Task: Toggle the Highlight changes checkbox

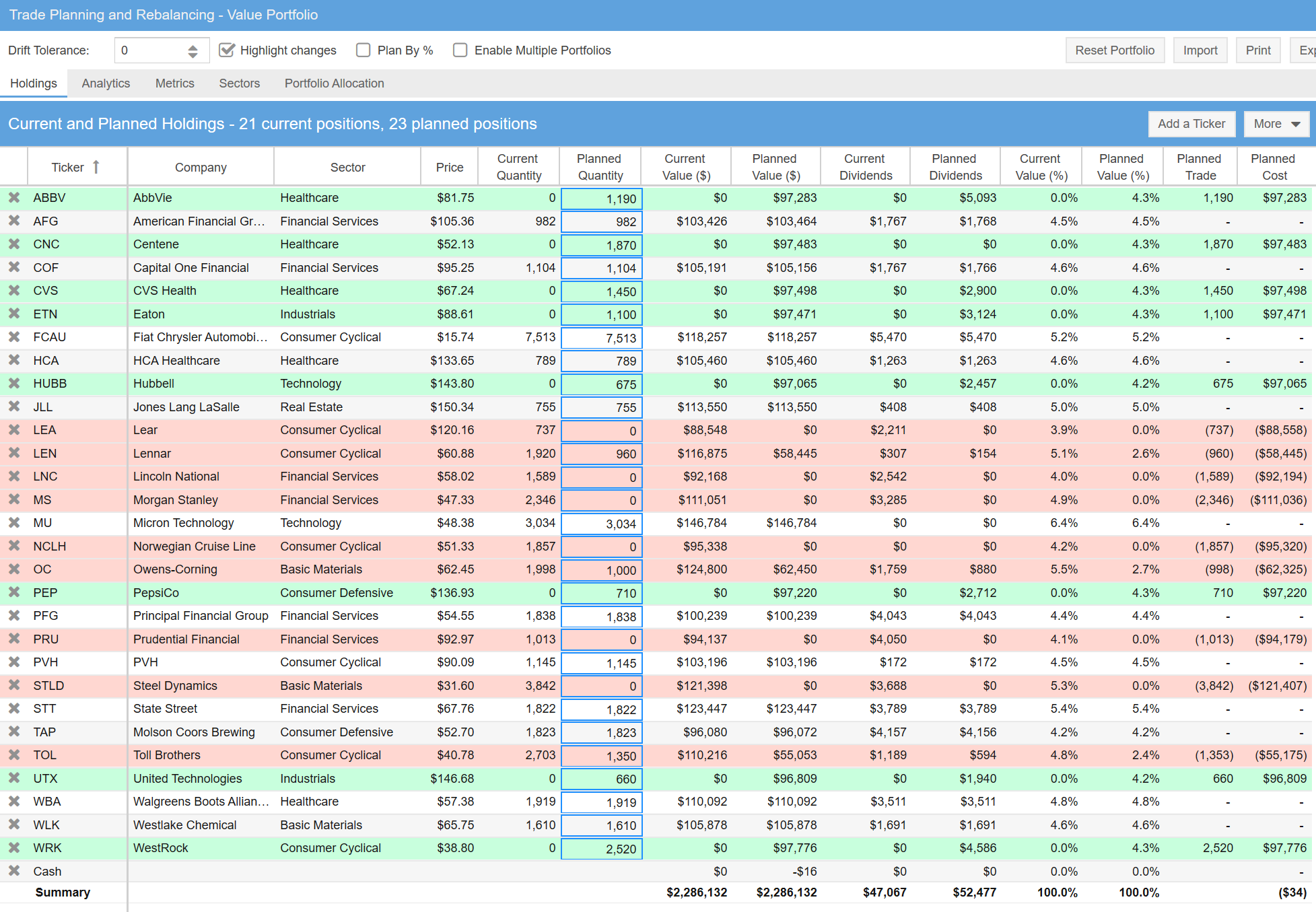Action: pos(227,50)
